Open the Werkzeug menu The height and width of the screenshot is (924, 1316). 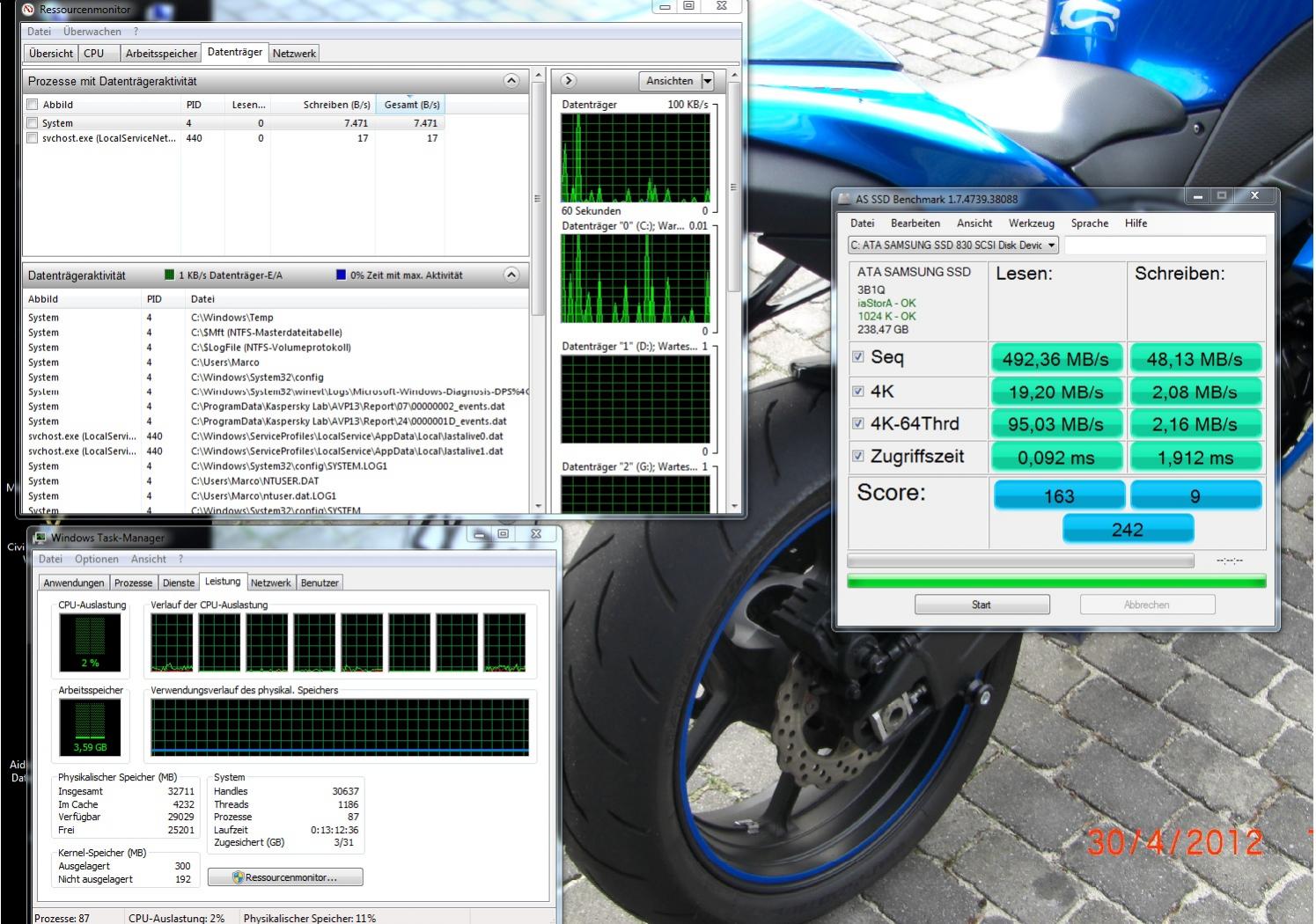pyautogui.click(x=1031, y=224)
